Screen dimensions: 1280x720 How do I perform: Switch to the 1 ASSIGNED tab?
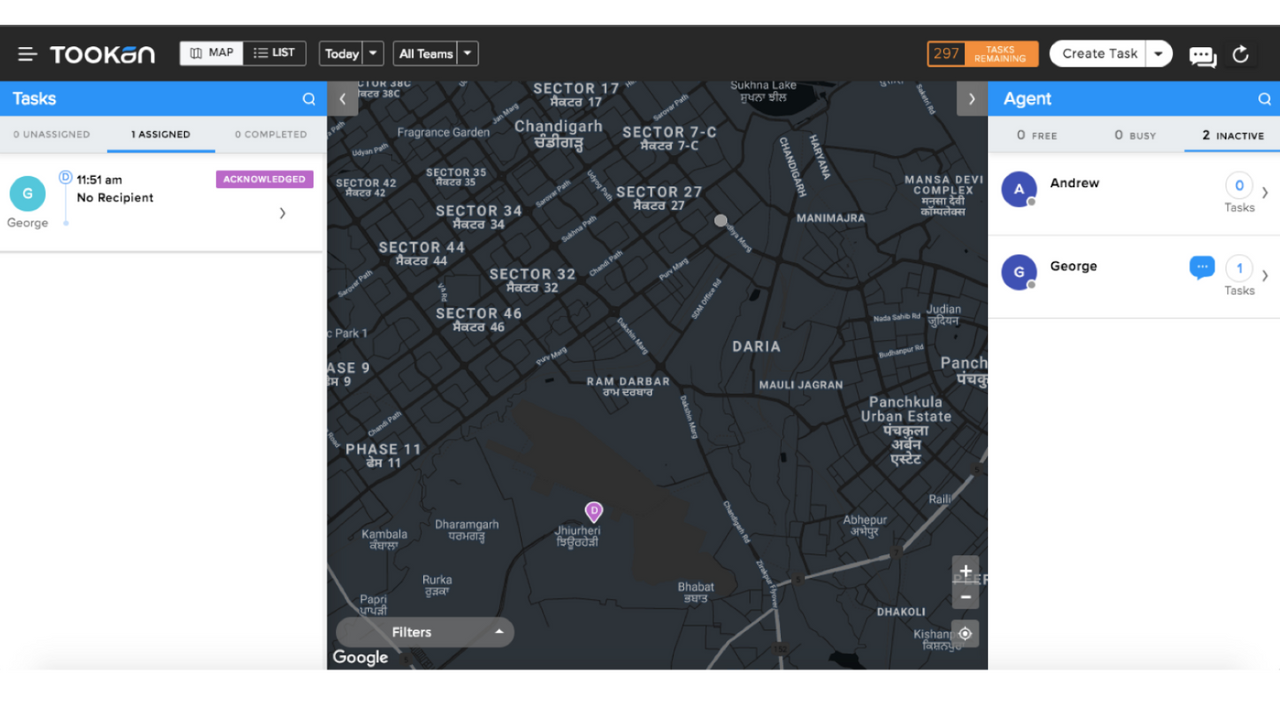pyautogui.click(x=160, y=133)
